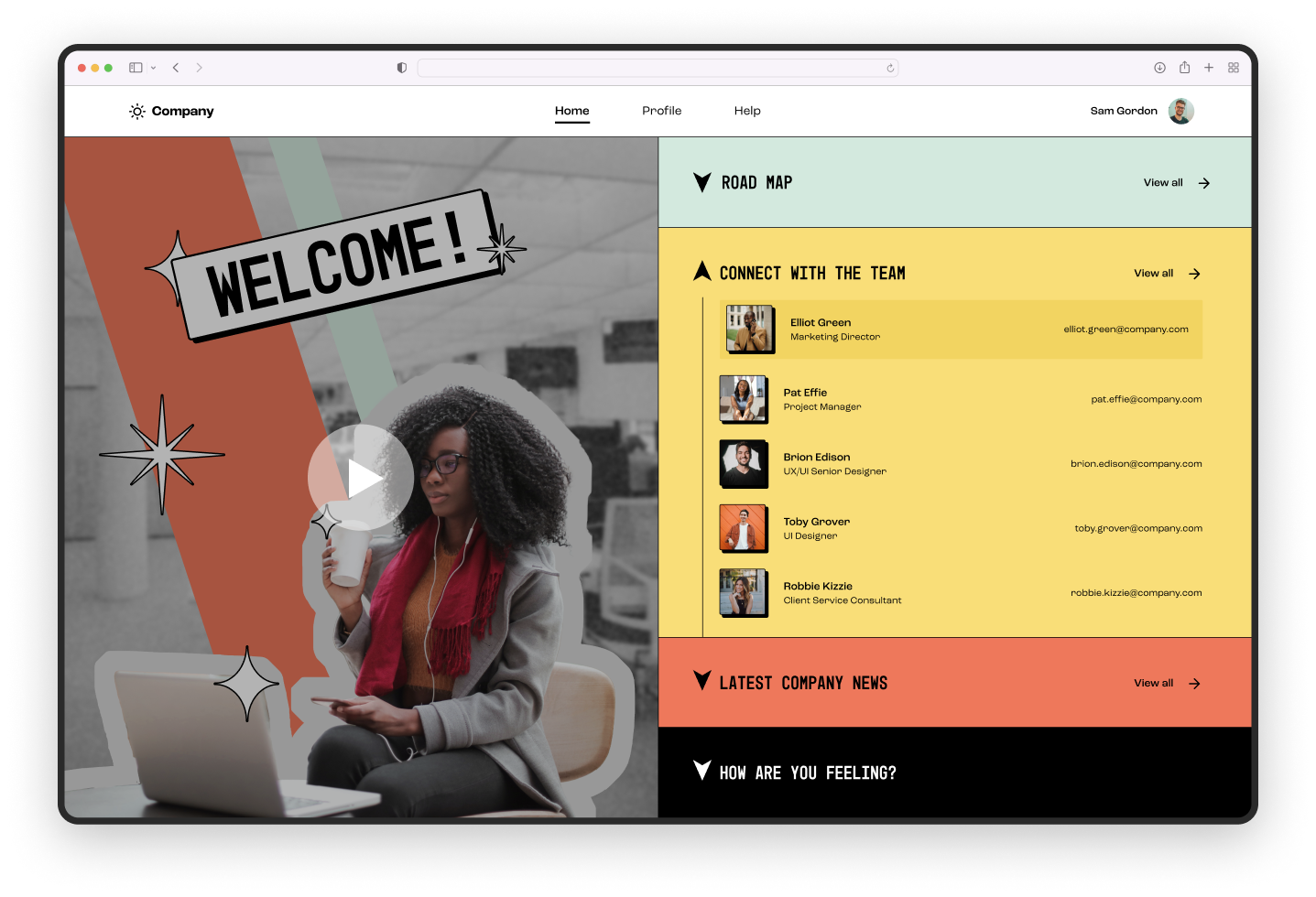Go back with the browser back arrow

[176, 68]
